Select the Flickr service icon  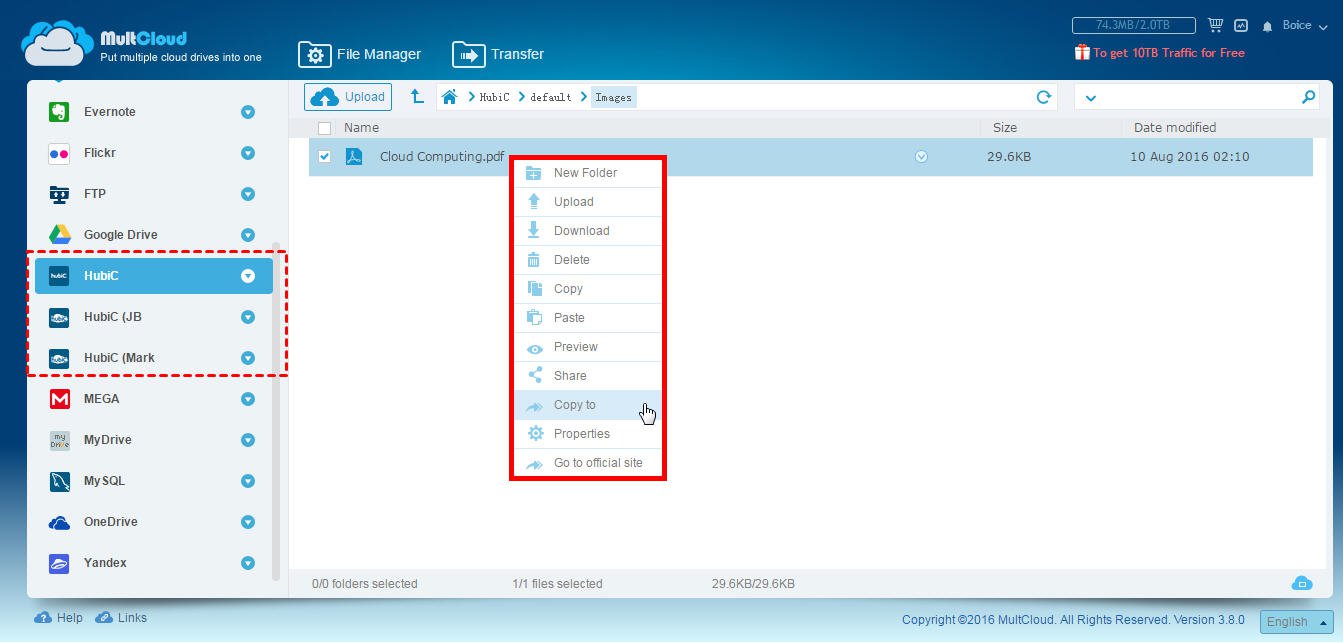59,153
